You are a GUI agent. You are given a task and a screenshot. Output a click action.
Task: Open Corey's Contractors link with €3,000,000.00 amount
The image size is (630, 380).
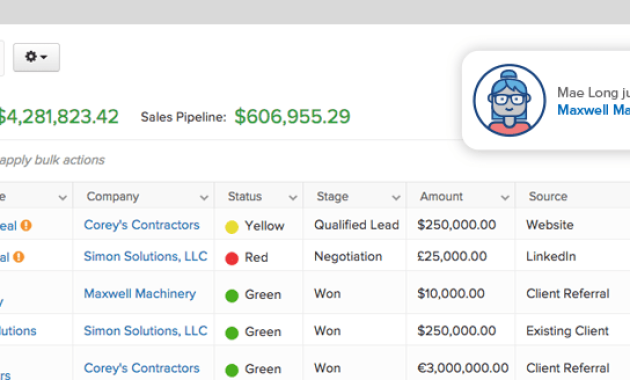pos(141,368)
